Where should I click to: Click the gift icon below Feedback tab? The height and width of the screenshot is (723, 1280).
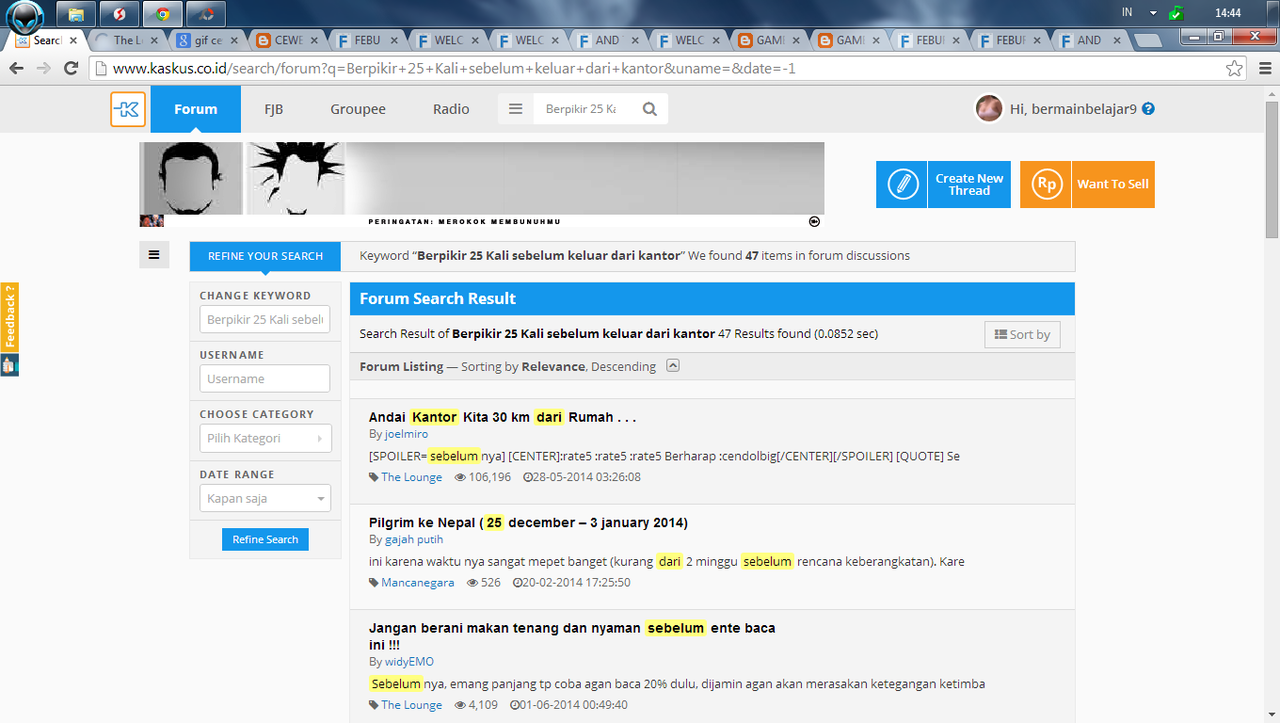[x=9, y=365]
